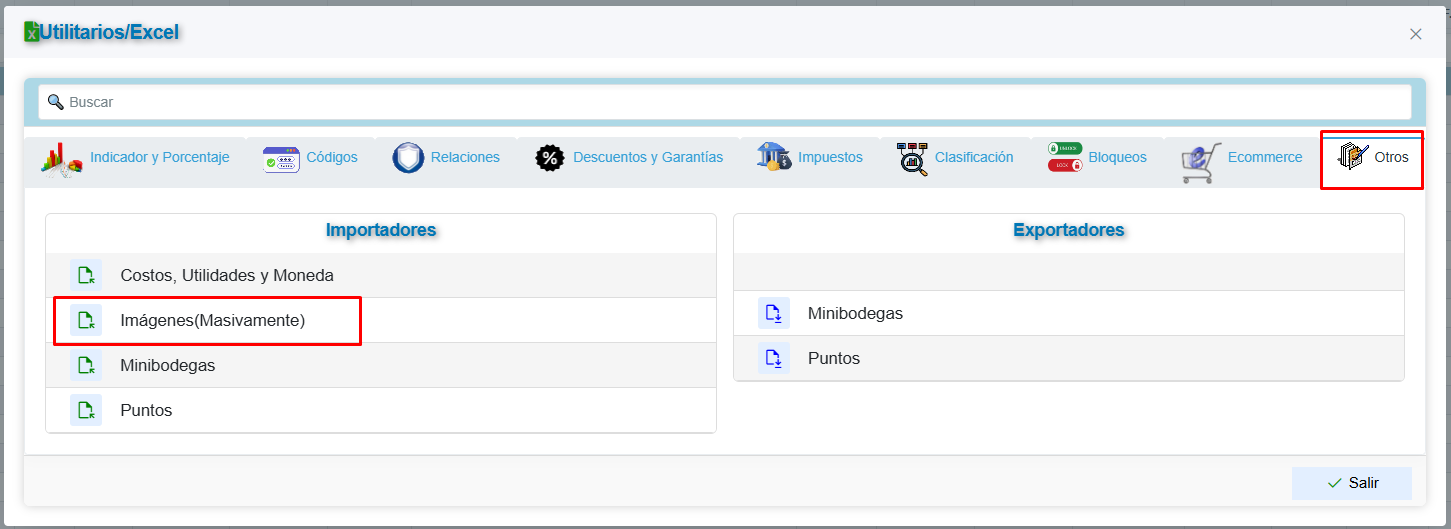Click the Otros papers-and-pen icon
Screen dimensions: 1451x529
coord(1353,157)
